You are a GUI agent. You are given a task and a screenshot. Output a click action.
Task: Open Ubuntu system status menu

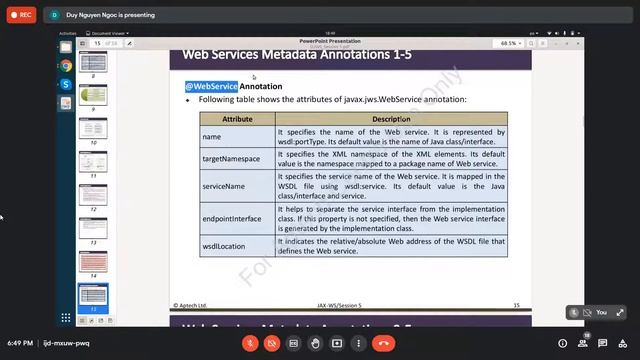[x=564, y=33]
